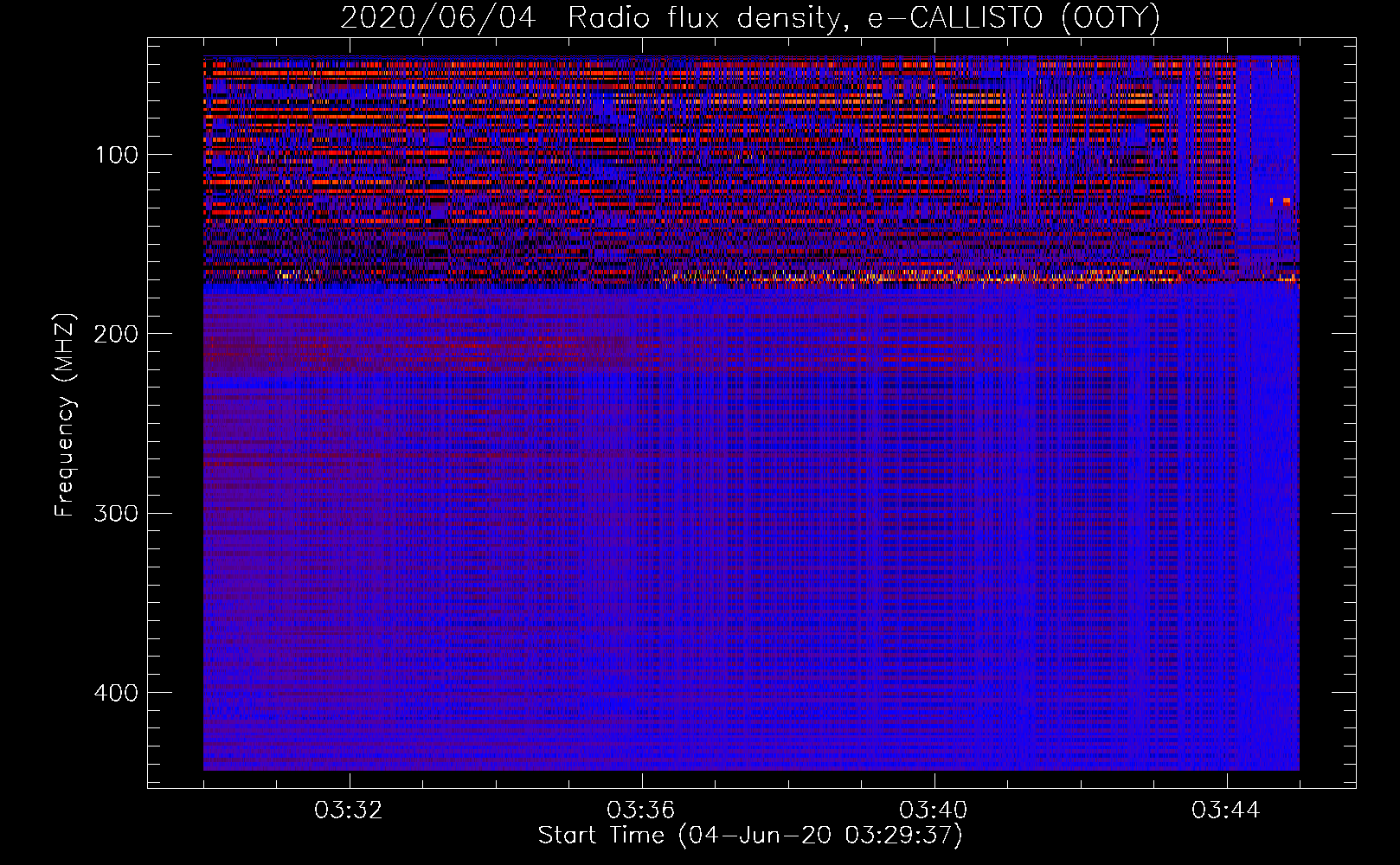Image resolution: width=1400 pixels, height=865 pixels.
Task: Click the "Start Time (04-Jun-20 03:29:37)" label
Action: 750,836
